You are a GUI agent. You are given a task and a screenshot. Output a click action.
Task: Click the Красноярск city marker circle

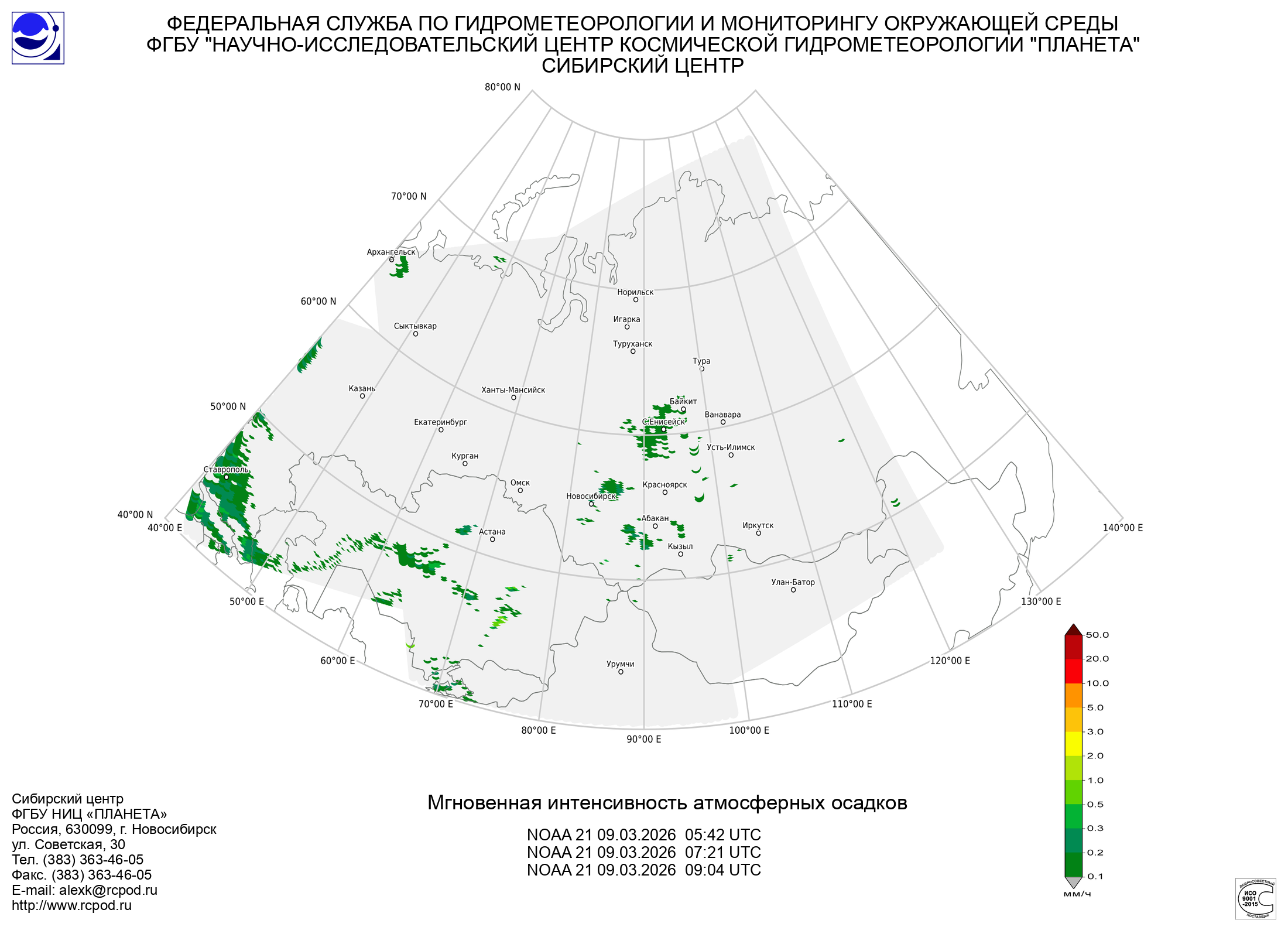[x=665, y=493]
